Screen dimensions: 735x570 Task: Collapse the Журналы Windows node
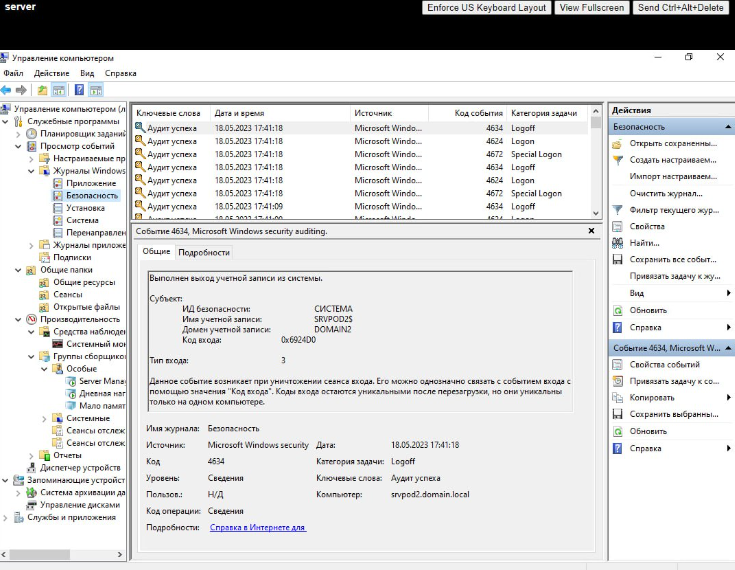[31, 171]
